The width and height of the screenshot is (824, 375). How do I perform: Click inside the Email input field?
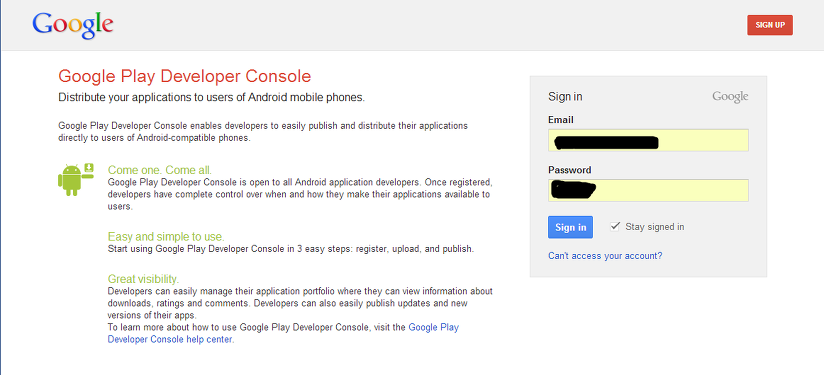coord(648,141)
